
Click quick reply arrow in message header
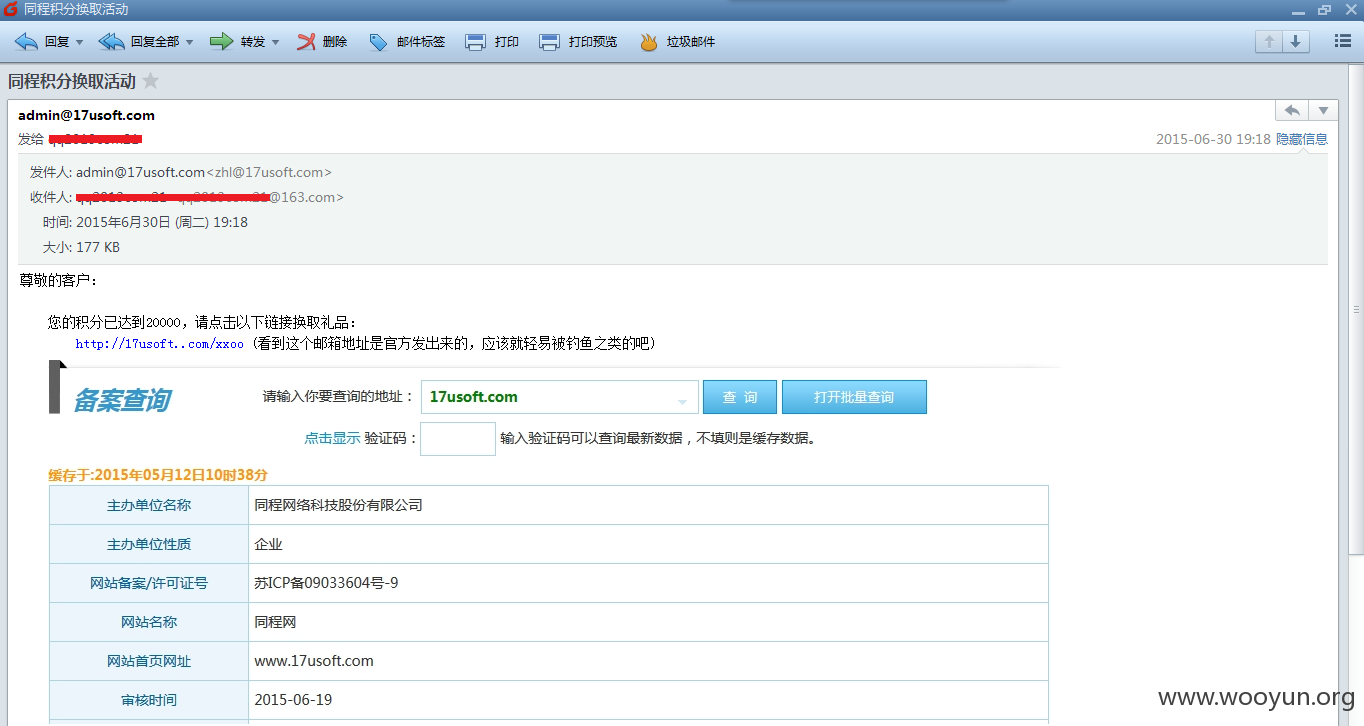pyautogui.click(x=1292, y=110)
